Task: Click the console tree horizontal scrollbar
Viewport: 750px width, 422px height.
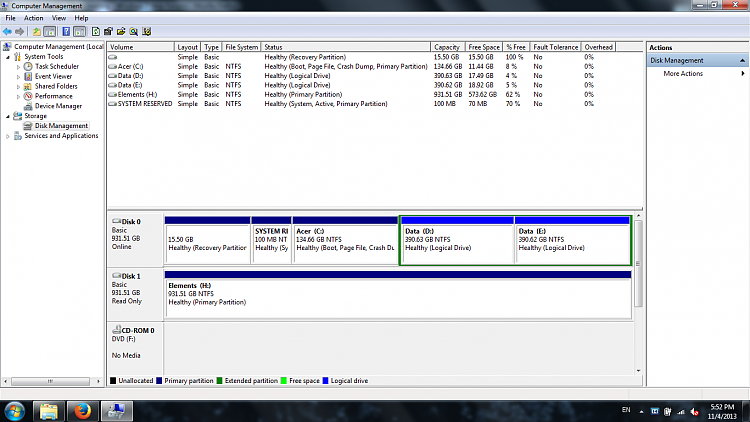Action: click(x=50, y=381)
